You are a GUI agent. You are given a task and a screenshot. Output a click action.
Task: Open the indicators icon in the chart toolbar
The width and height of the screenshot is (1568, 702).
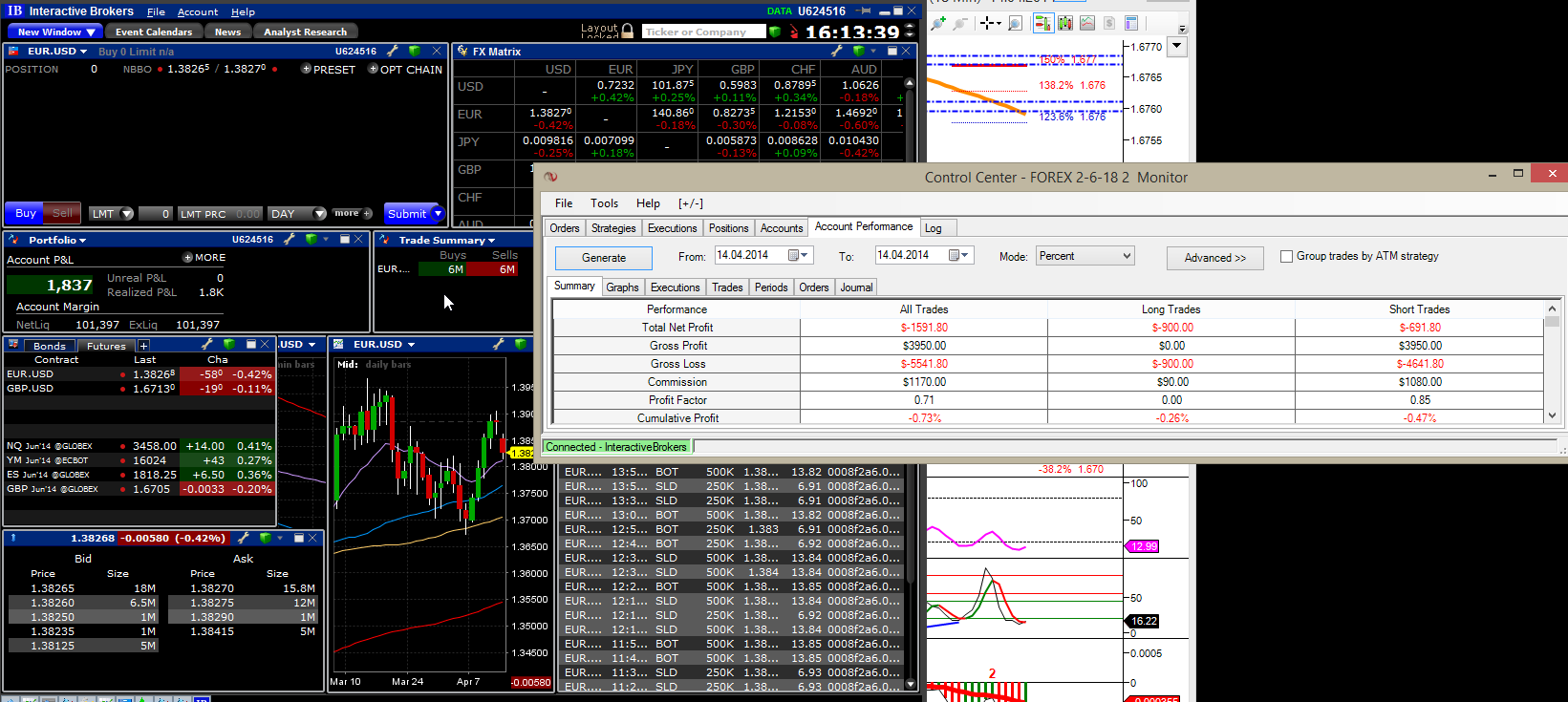(x=1086, y=23)
